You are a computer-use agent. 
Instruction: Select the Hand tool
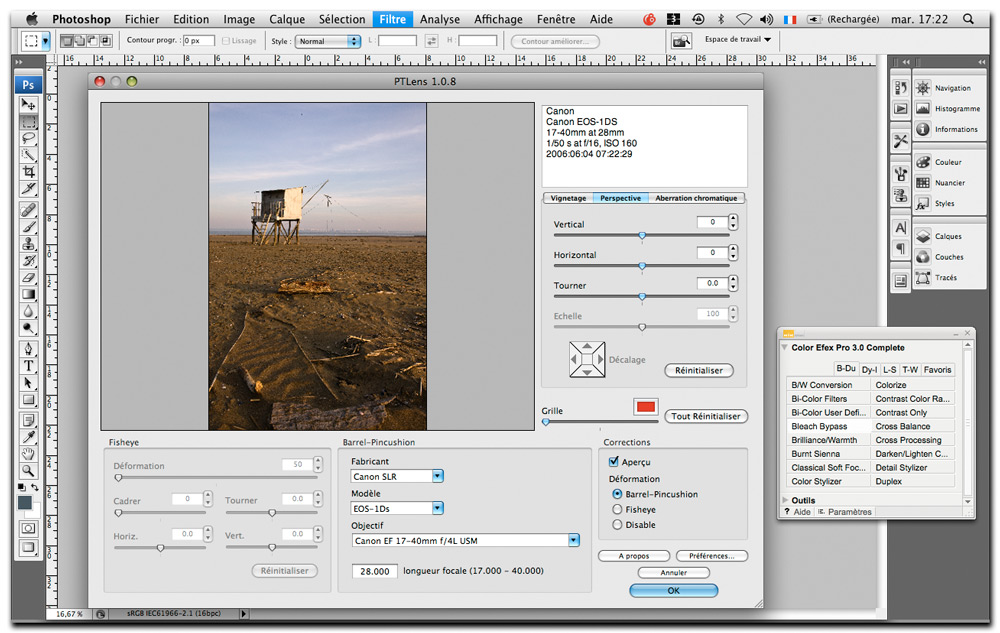pyautogui.click(x=29, y=454)
